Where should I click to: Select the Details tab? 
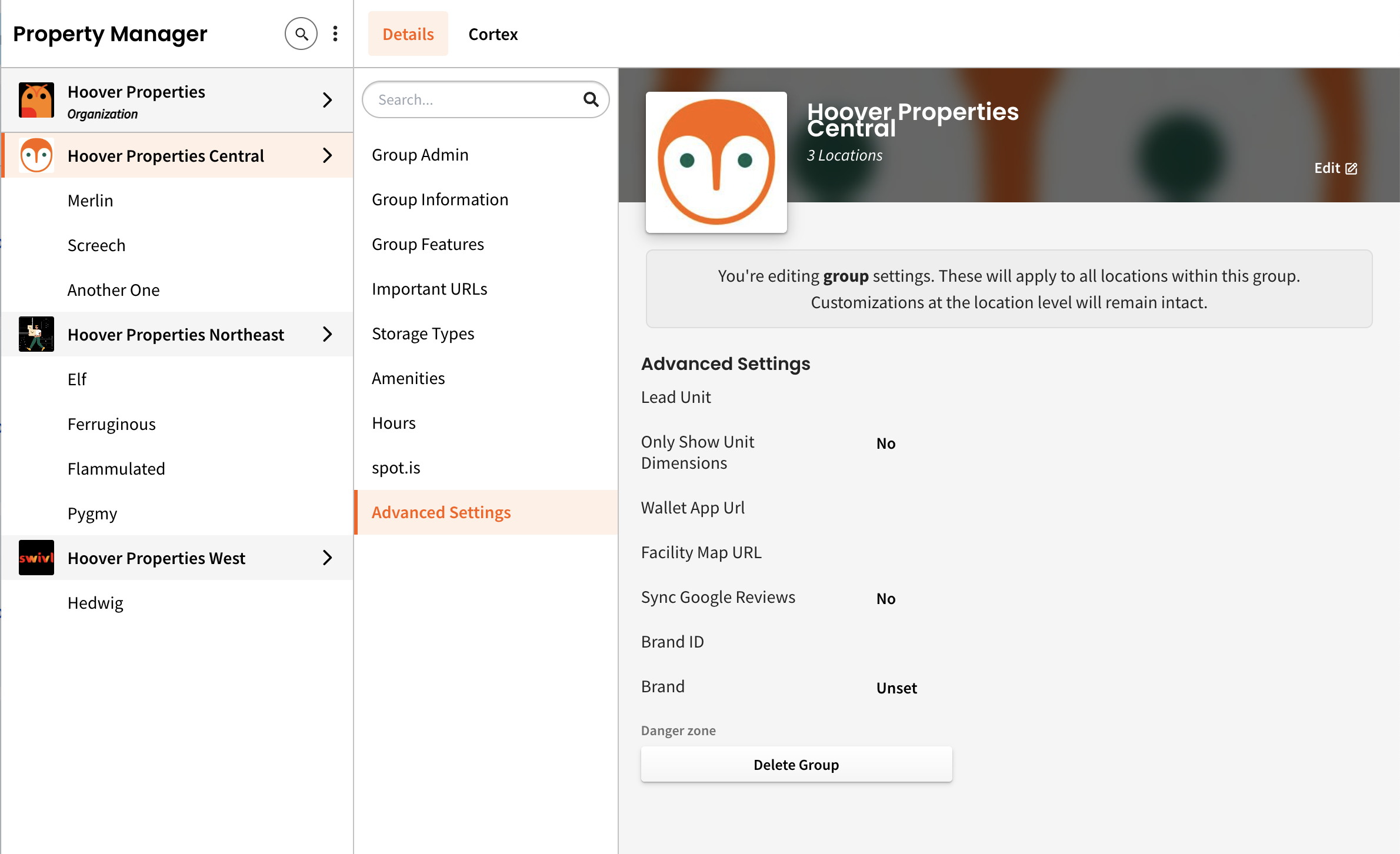coord(408,34)
